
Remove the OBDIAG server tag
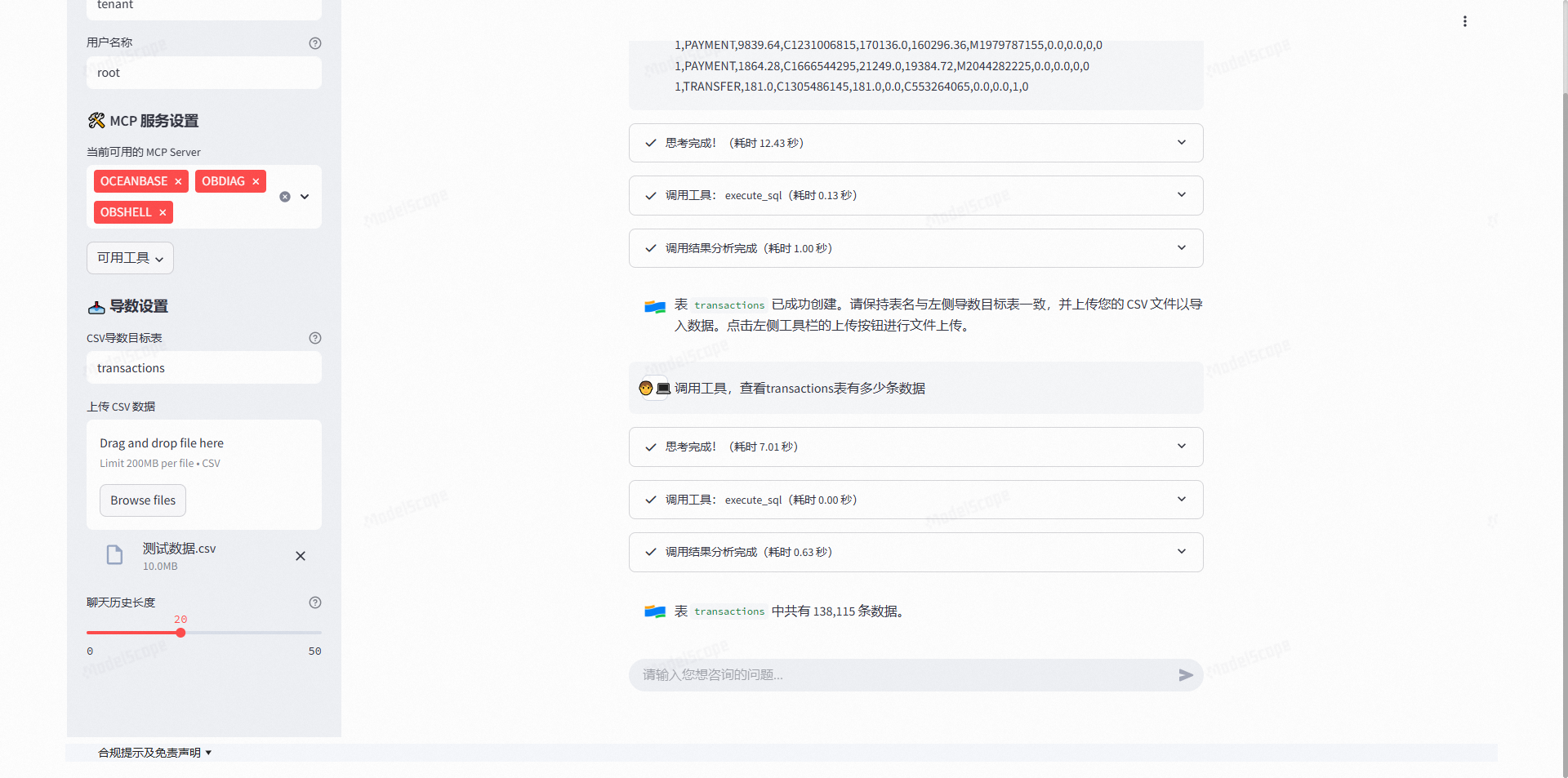(x=256, y=181)
